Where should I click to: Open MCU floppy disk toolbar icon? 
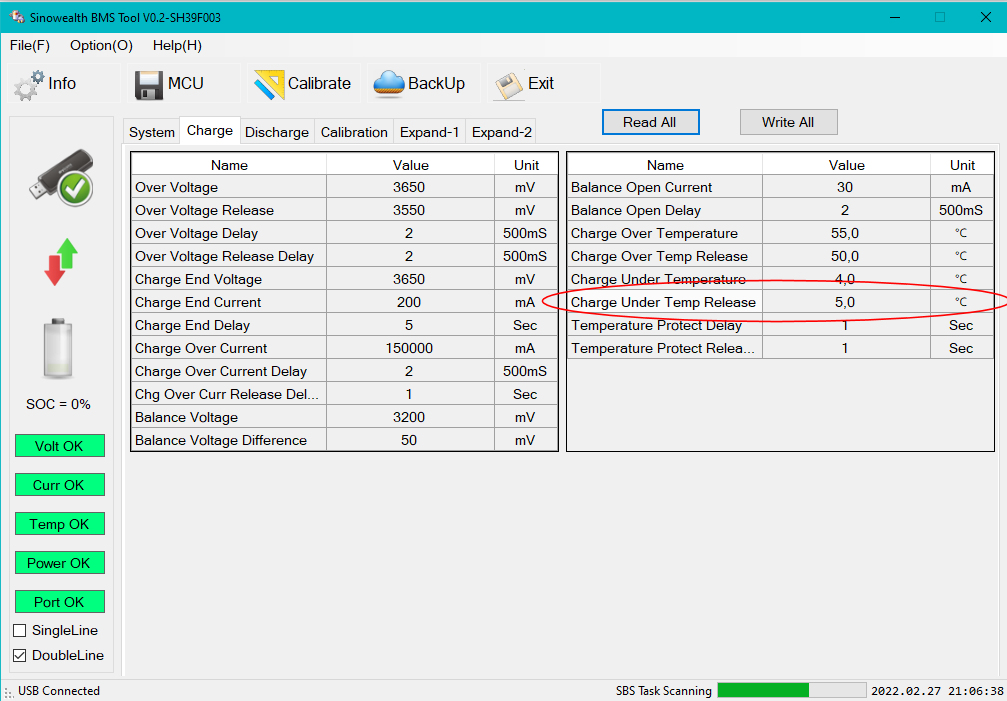tap(149, 84)
